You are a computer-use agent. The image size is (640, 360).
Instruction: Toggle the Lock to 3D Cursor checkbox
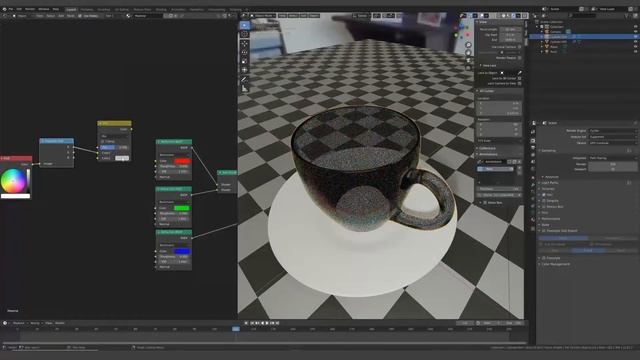pos(519,78)
